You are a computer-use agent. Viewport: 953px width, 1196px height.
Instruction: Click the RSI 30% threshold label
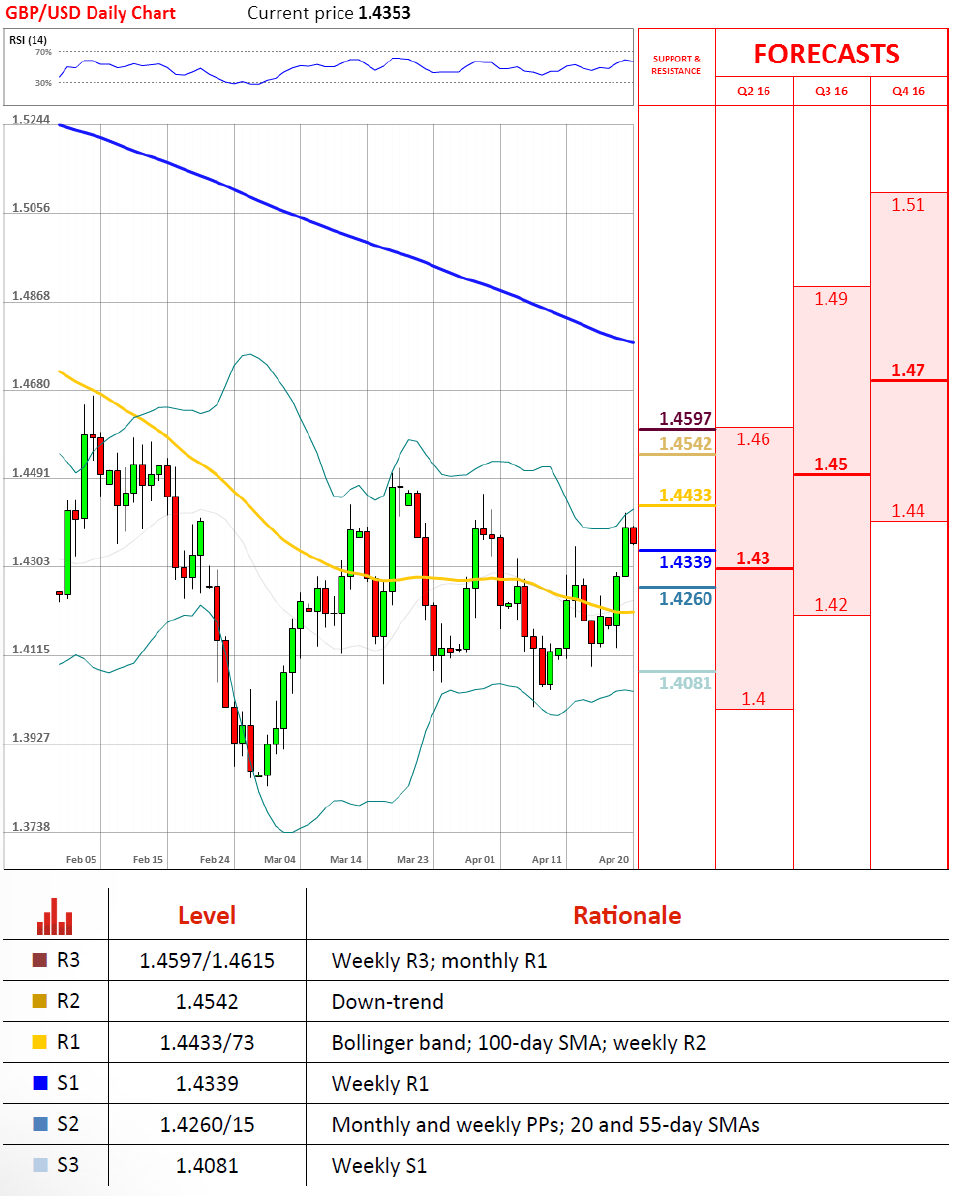pos(43,83)
